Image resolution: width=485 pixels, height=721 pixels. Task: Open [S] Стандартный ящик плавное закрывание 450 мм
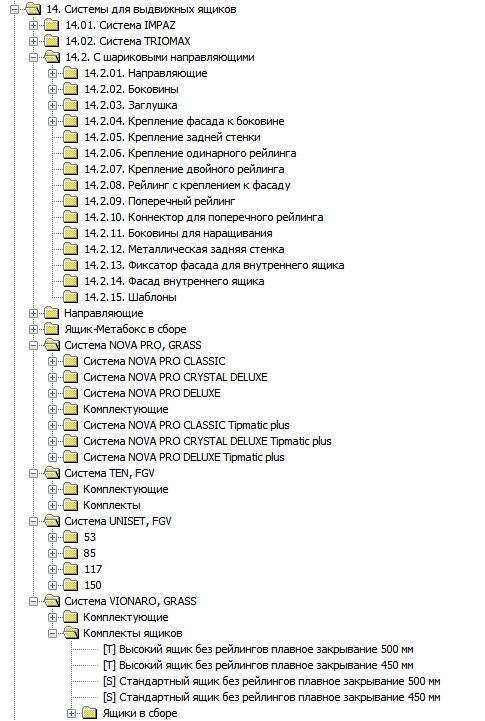click(x=271, y=698)
